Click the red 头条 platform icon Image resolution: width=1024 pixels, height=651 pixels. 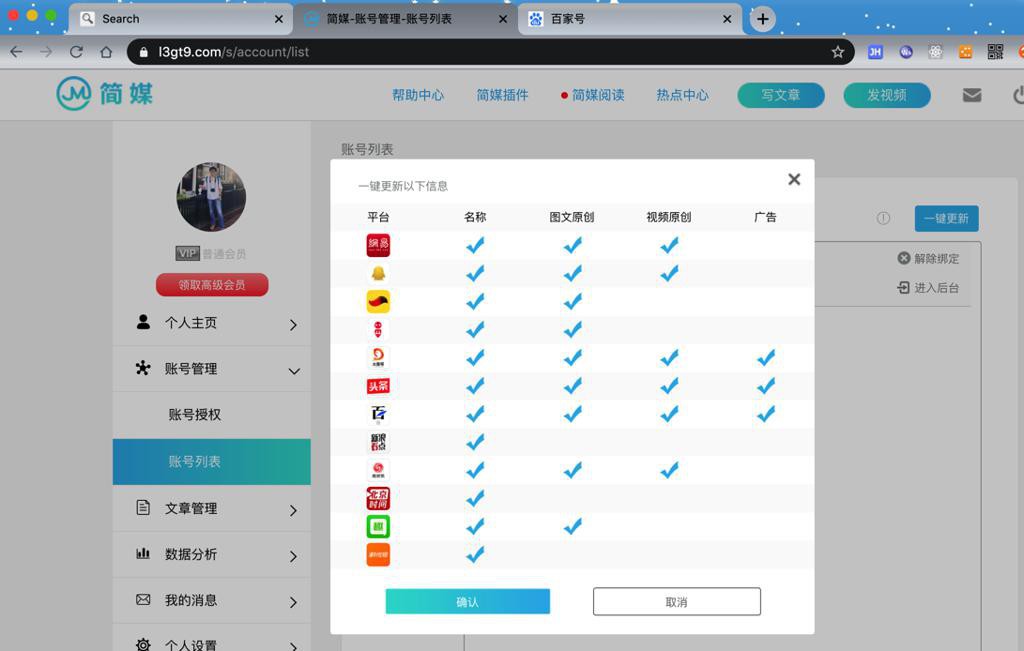[378, 386]
